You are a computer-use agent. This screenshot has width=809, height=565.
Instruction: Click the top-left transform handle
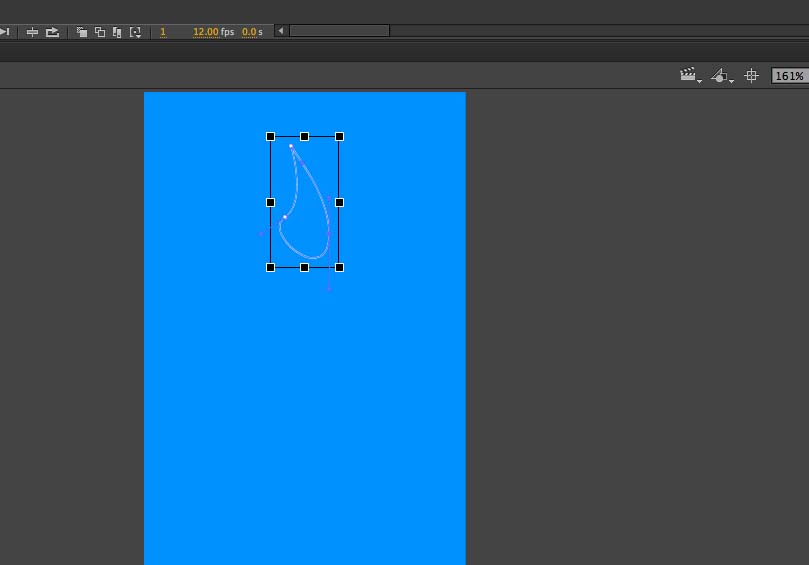(270, 136)
